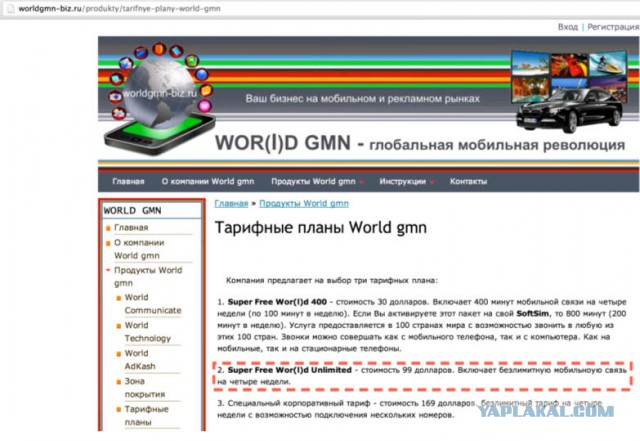Click the tropical beach thumbnail in banner

(530, 64)
